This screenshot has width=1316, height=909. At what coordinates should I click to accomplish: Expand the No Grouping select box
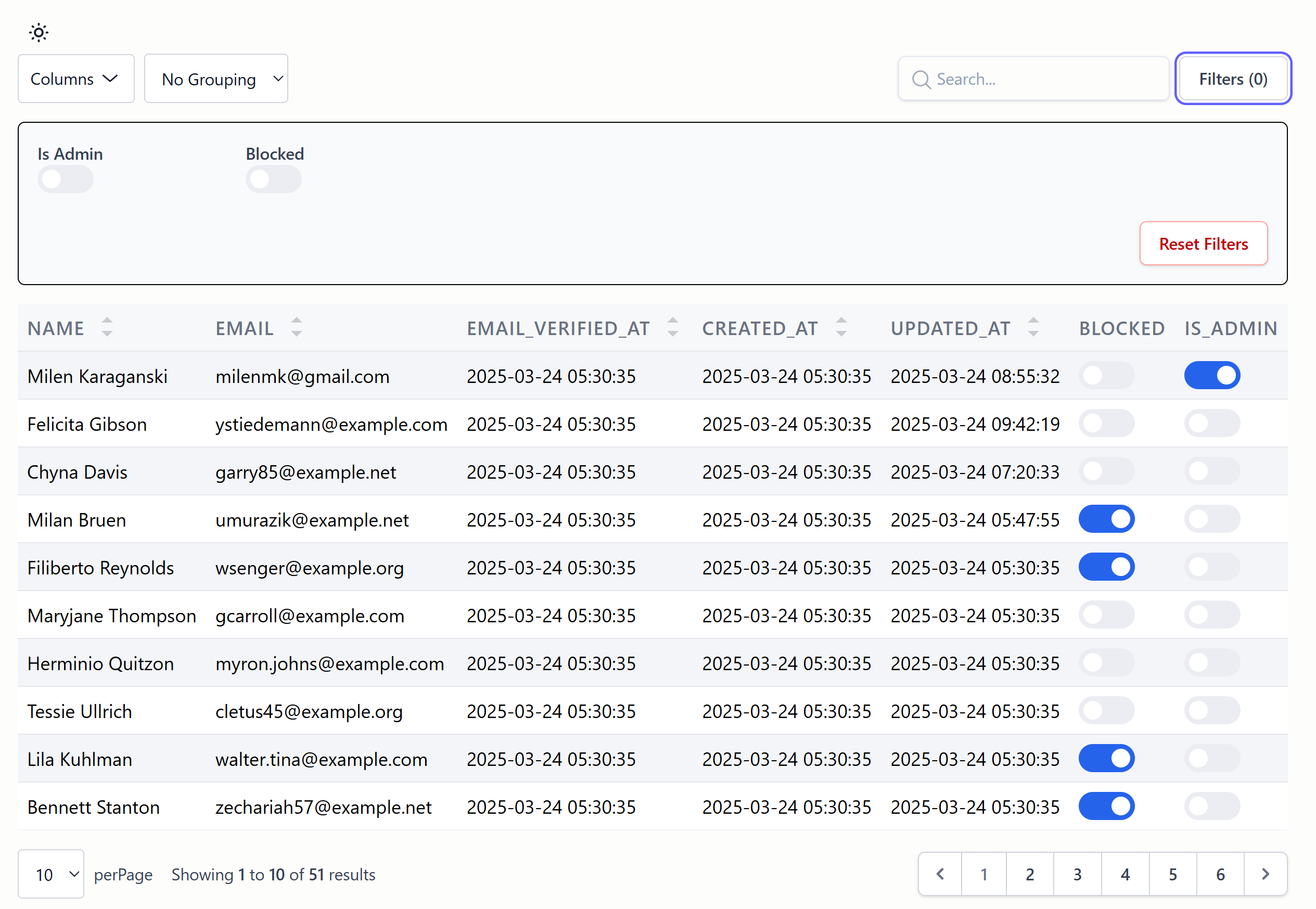(x=216, y=79)
